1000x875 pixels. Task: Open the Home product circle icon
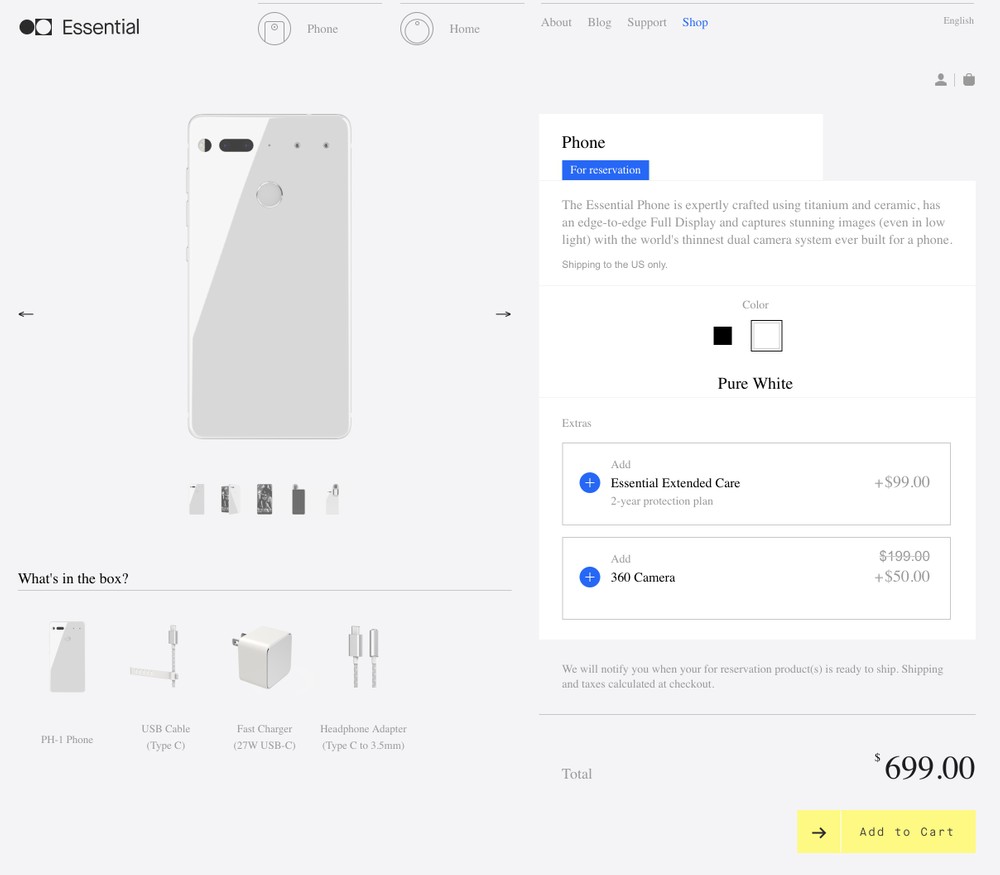[416, 29]
